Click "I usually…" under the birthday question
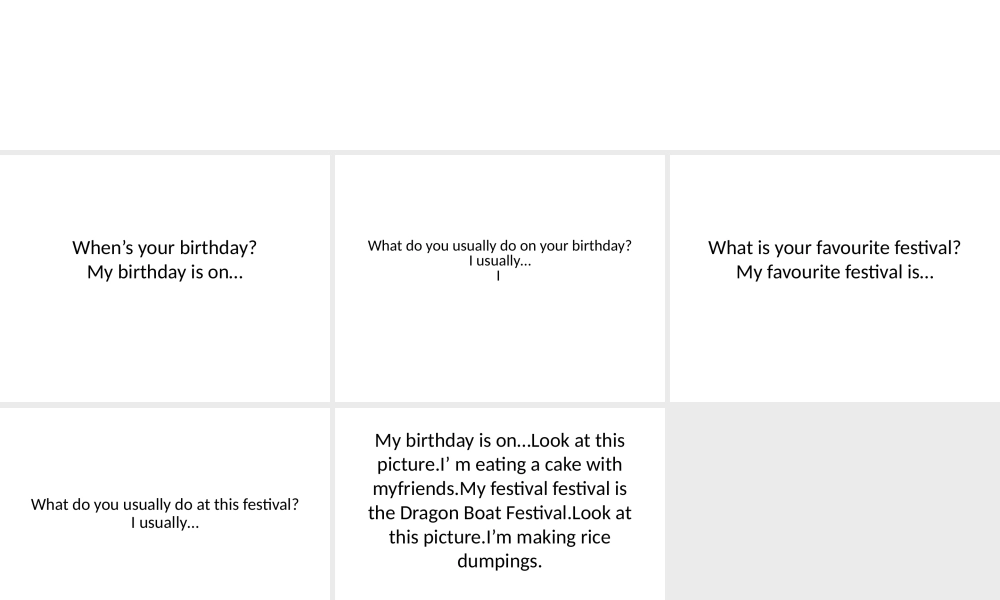This screenshot has width=1000, height=600. tap(500, 261)
